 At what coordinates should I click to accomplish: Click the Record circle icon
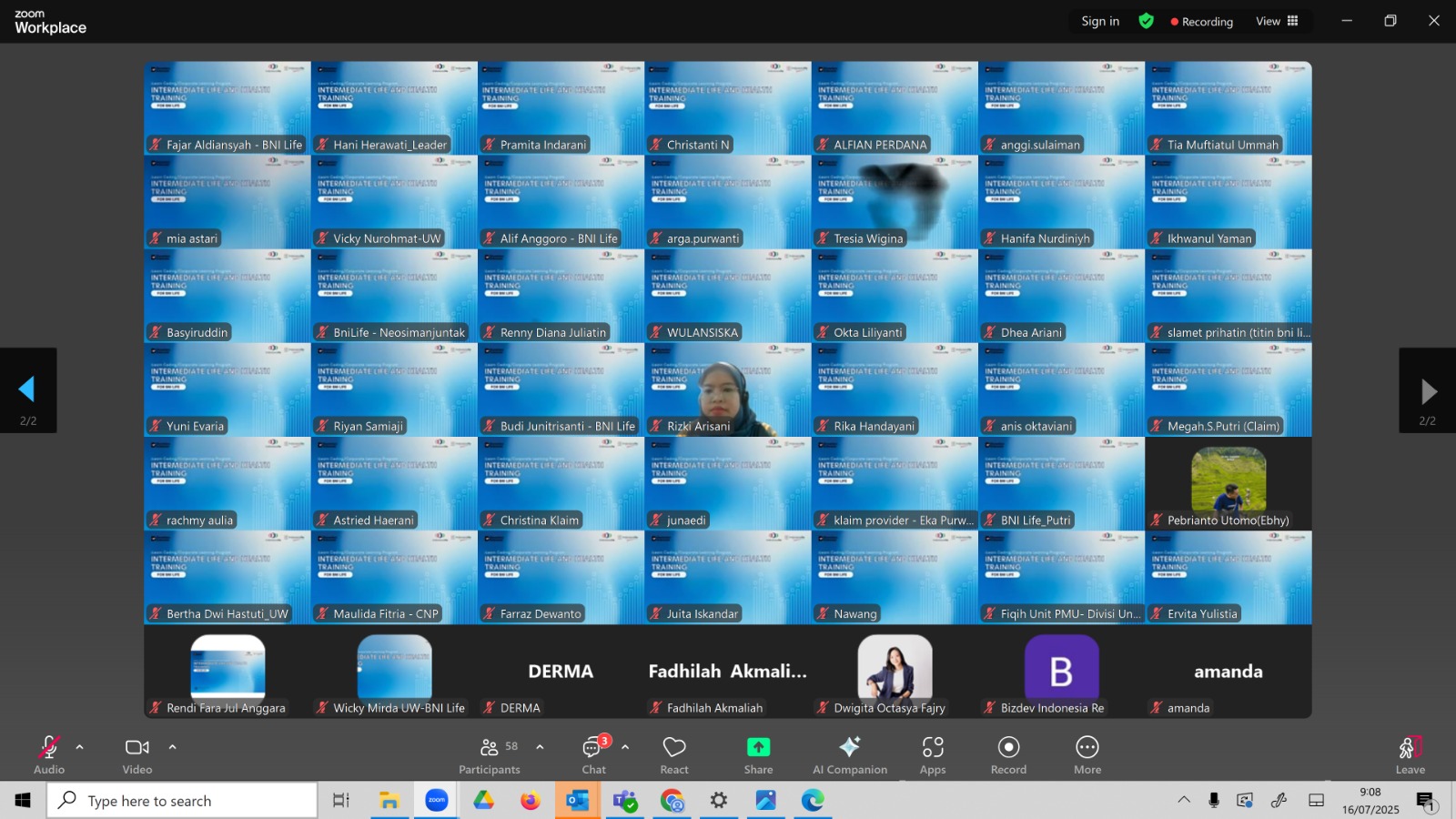coord(1008,747)
